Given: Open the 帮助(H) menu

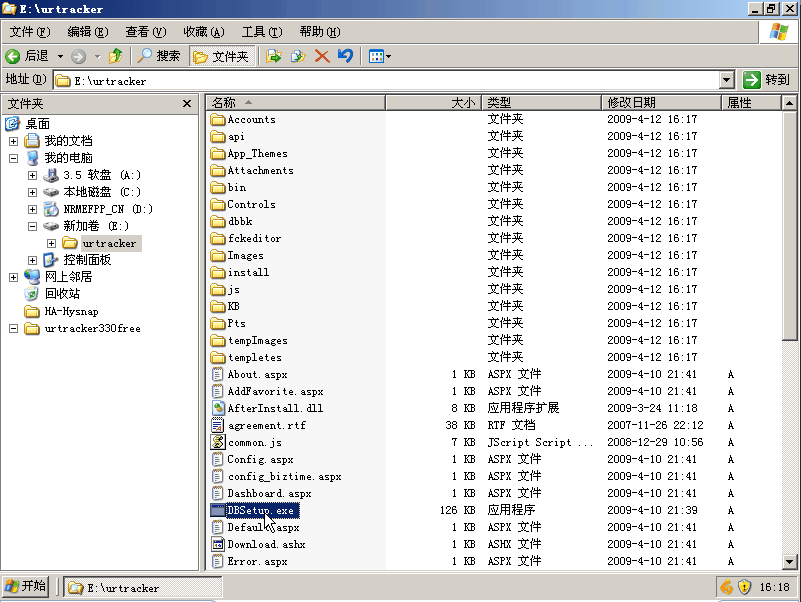Looking at the screenshot, I should pos(320,32).
